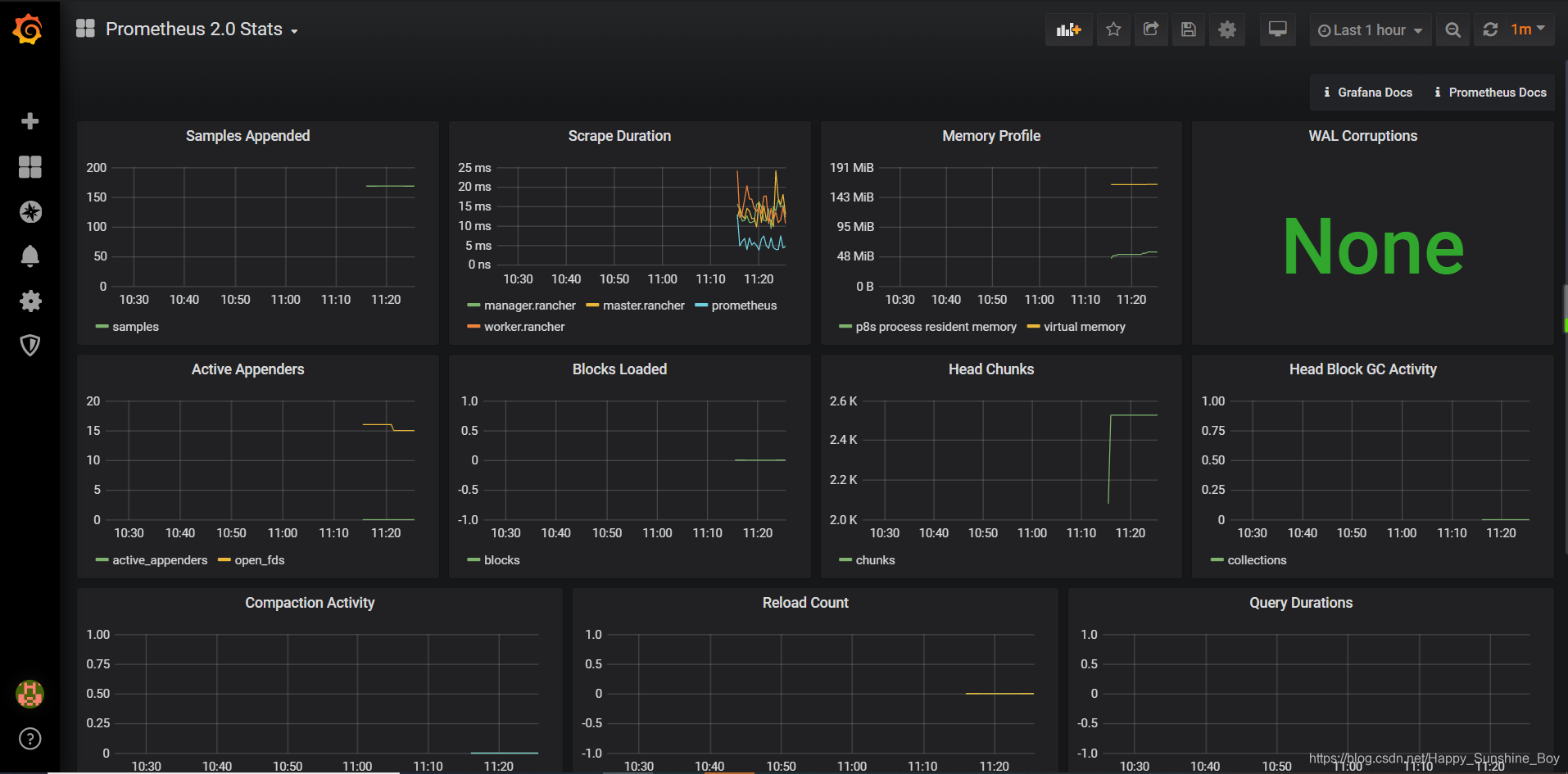Toggle prometheus series in Scrape Duration legend
This screenshot has height=774, width=1568.
743,306
